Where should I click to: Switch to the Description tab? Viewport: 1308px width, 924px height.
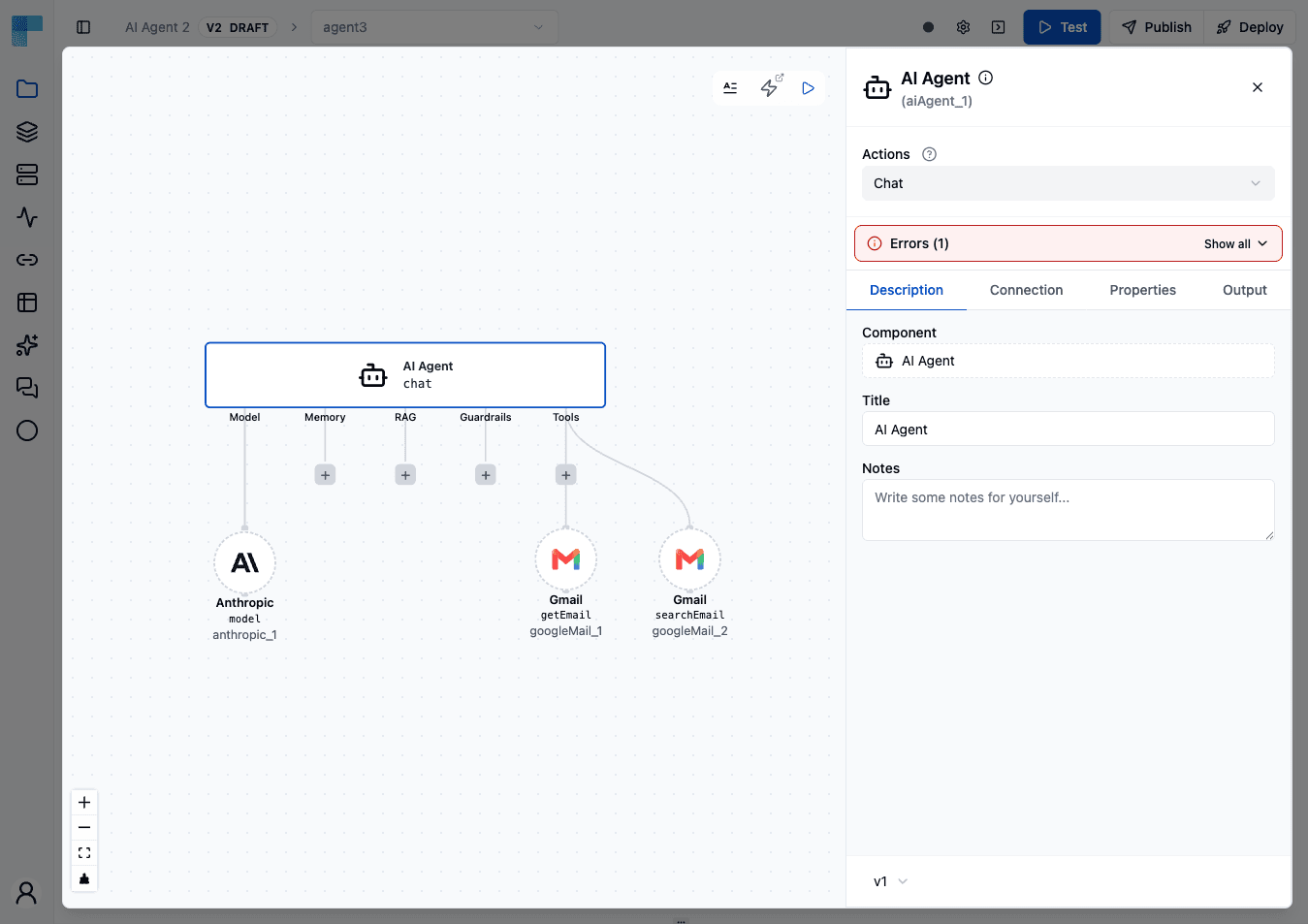pyautogui.click(x=906, y=290)
